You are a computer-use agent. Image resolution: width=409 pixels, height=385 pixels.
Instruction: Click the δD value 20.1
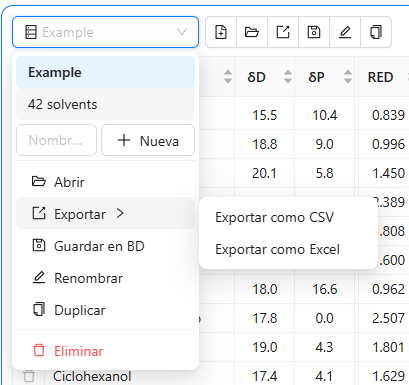264,173
